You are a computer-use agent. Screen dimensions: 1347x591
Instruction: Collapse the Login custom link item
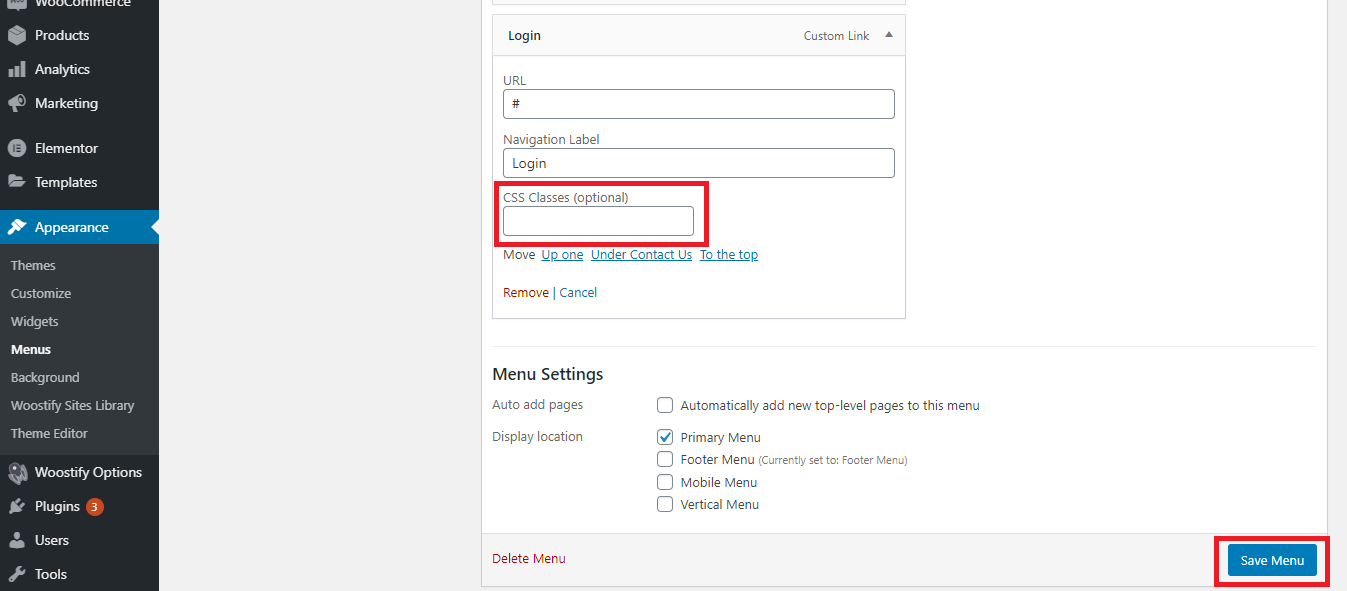[x=889, y=35]
